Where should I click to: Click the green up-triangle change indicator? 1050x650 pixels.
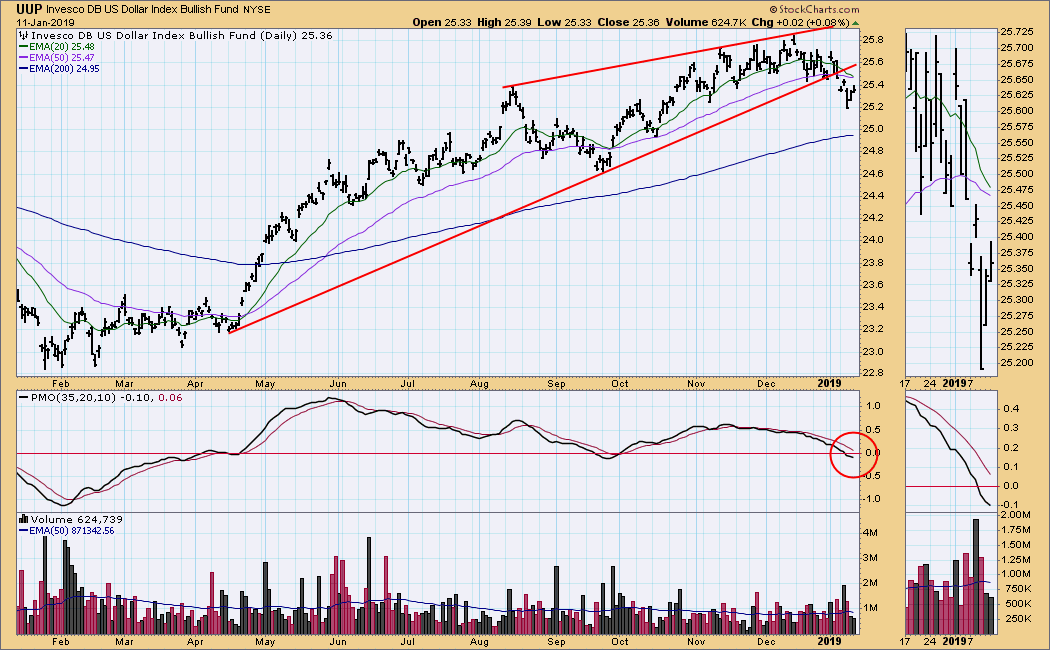(x=855, y=22)
